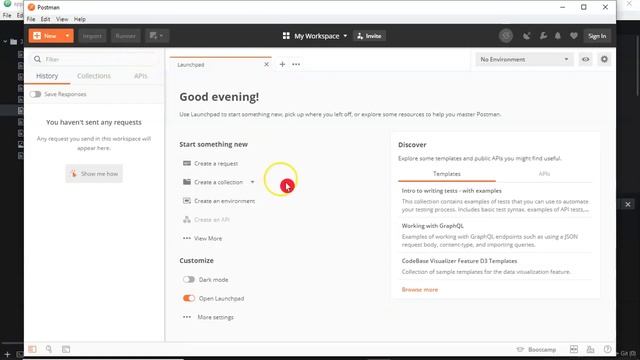Add a new tab with plus icon
Viewport: 640px width, 360px height.
coord(282,64)
